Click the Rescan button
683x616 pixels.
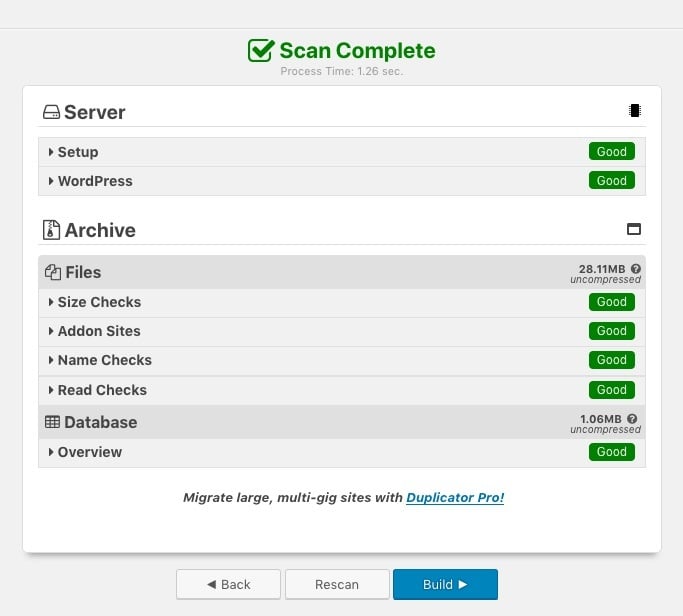(x=337, y=584)
